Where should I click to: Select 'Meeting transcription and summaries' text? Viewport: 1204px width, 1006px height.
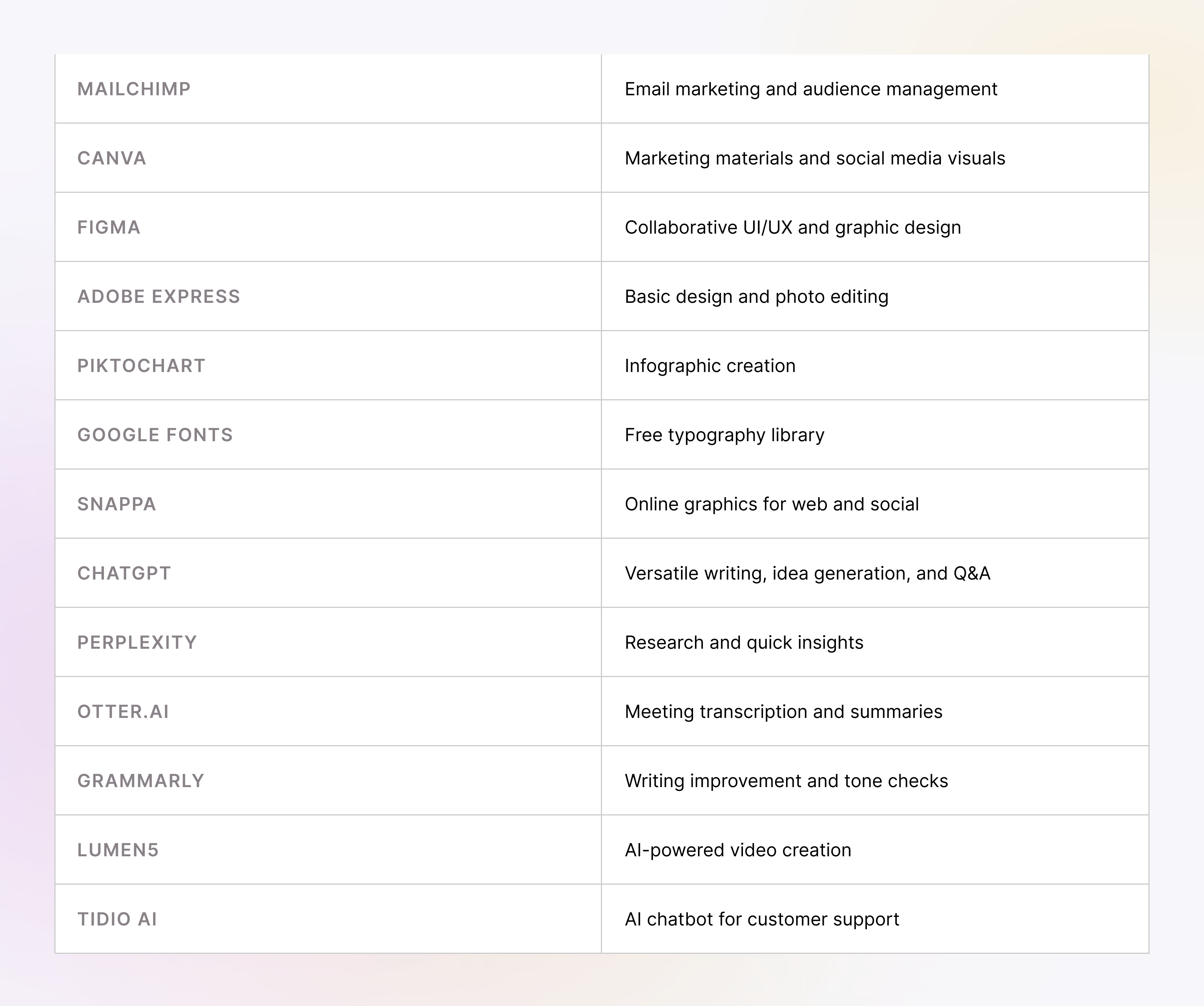(784, 712)
